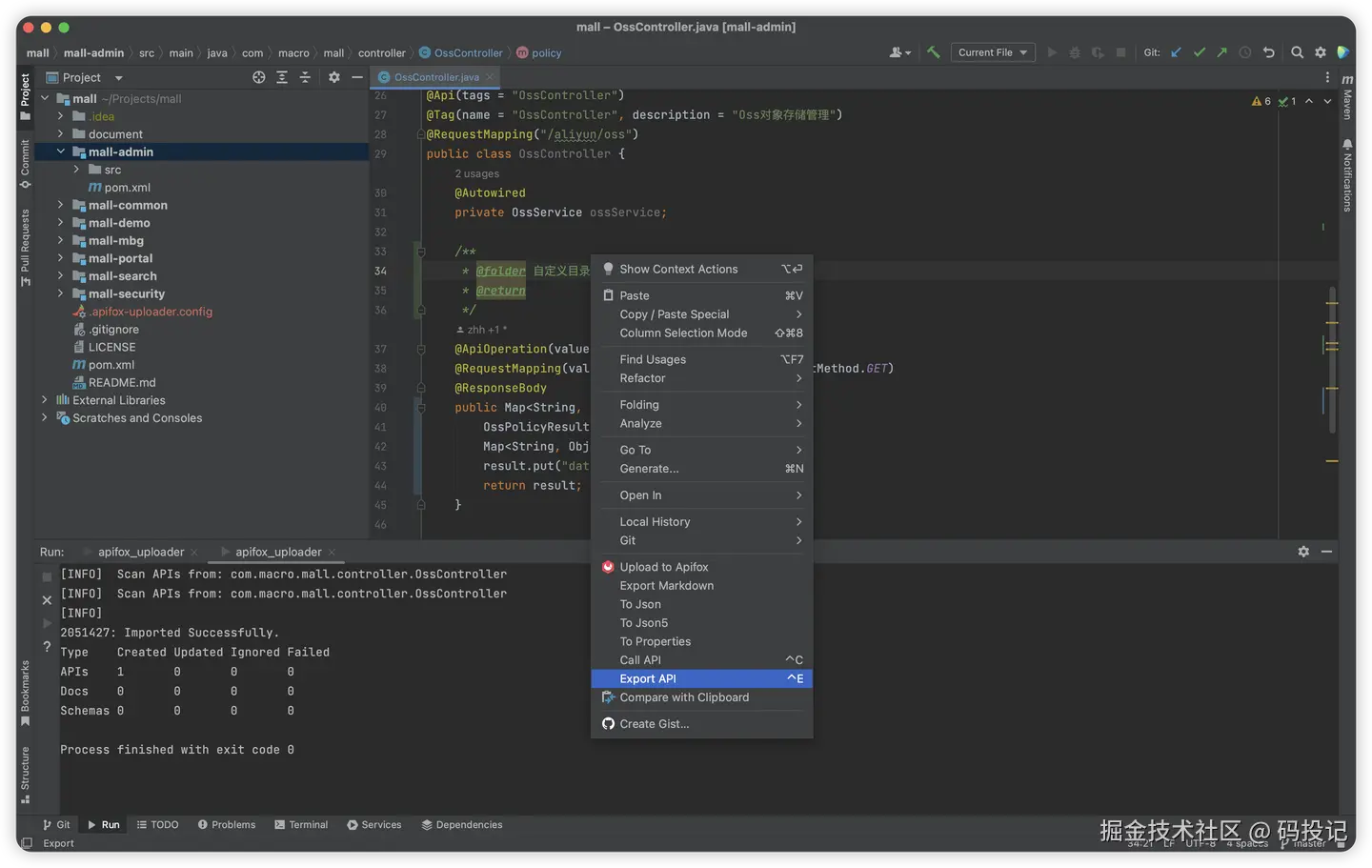The height and width of the screenshot is (868, 1372).
Task: Choose Upload to Apifox menu entry
Action: click(x=663, y=567)
